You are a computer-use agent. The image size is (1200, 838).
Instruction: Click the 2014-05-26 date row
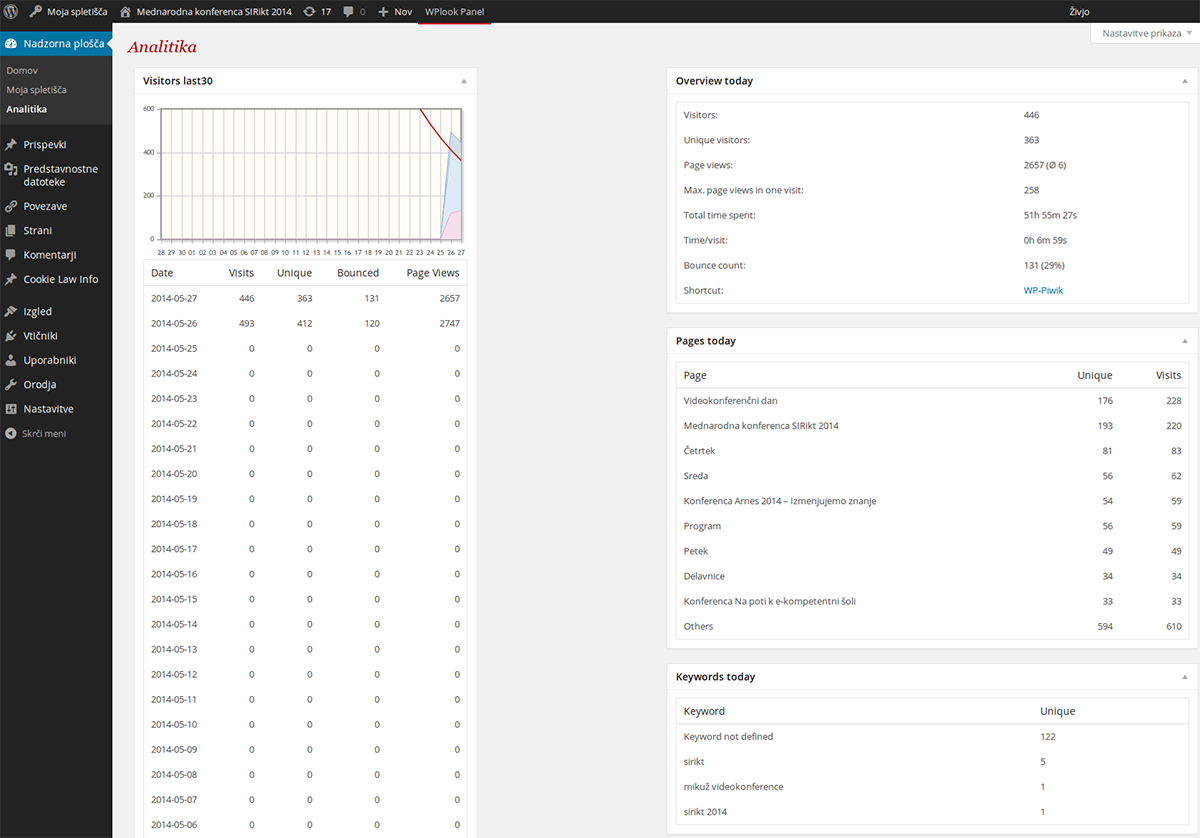tap(305, 323)
